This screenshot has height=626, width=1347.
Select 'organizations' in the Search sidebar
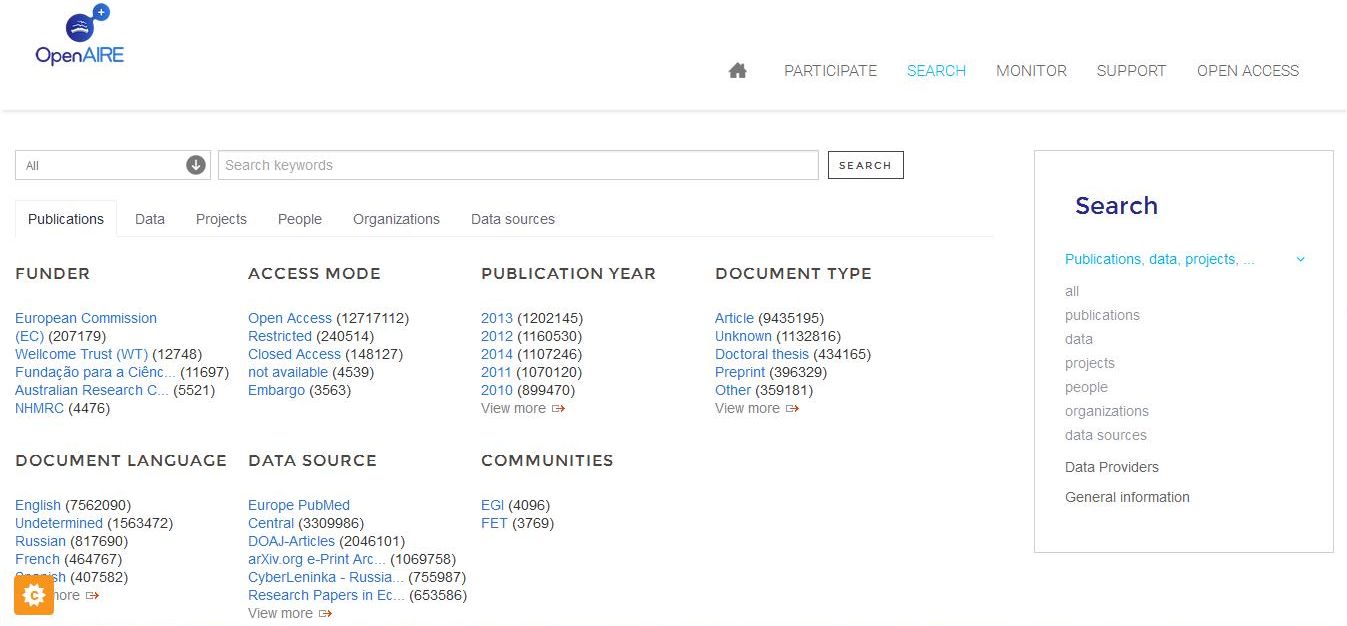[x=1107, y=411]
